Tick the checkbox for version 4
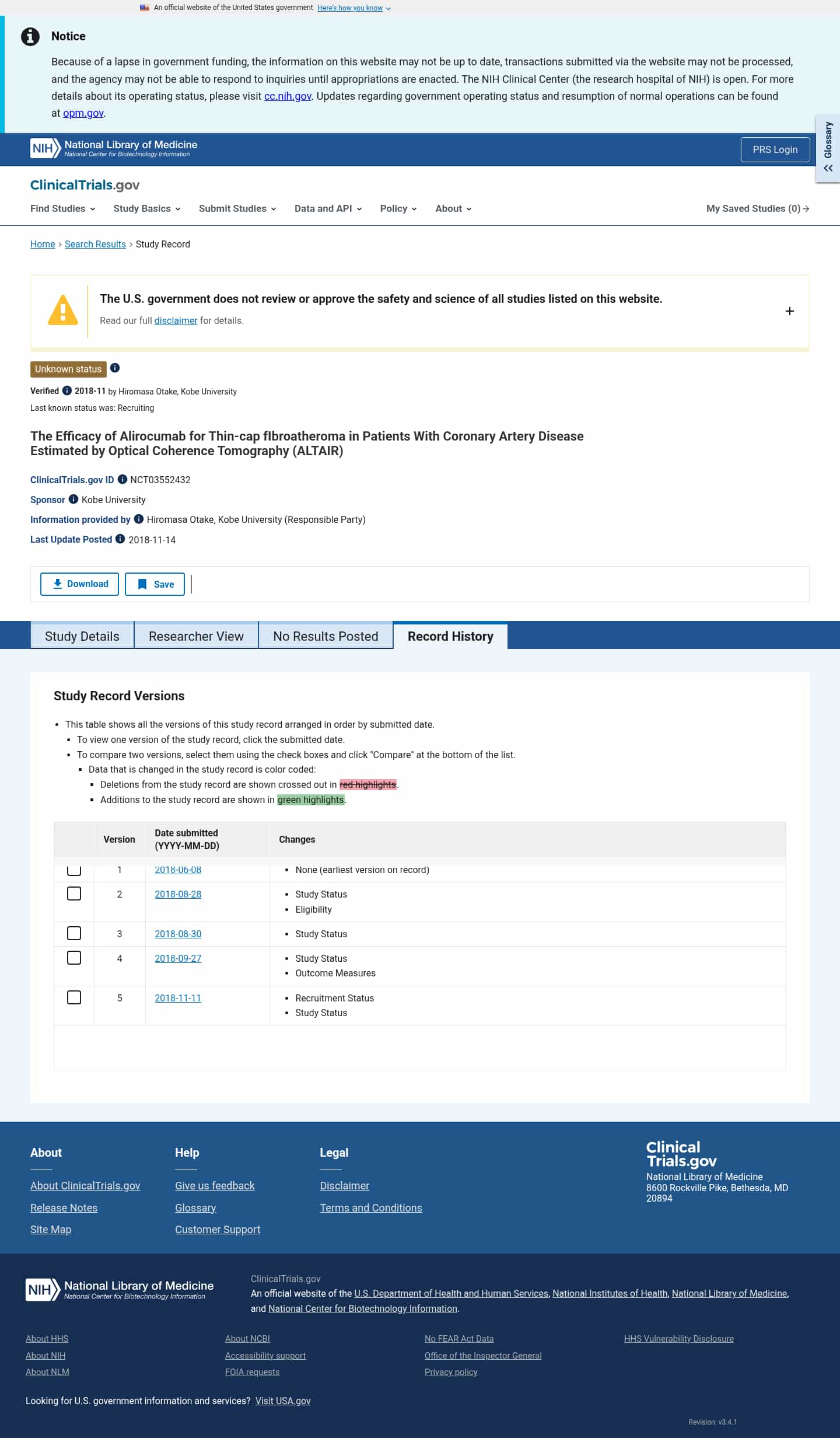 (x=74, y=958)
